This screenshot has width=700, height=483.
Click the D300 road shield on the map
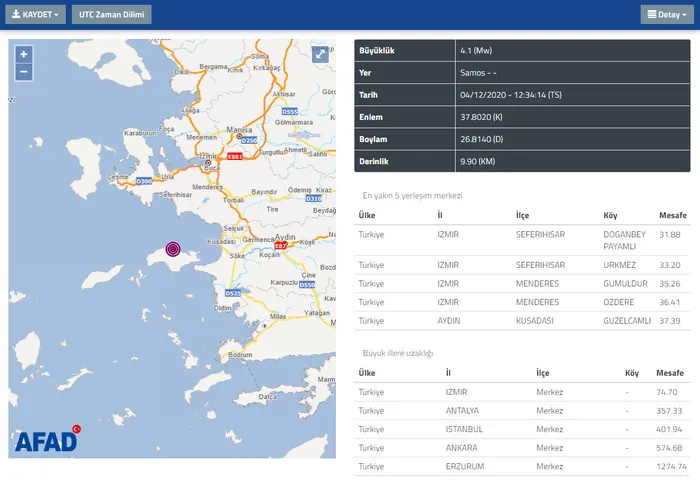point(144,181)
